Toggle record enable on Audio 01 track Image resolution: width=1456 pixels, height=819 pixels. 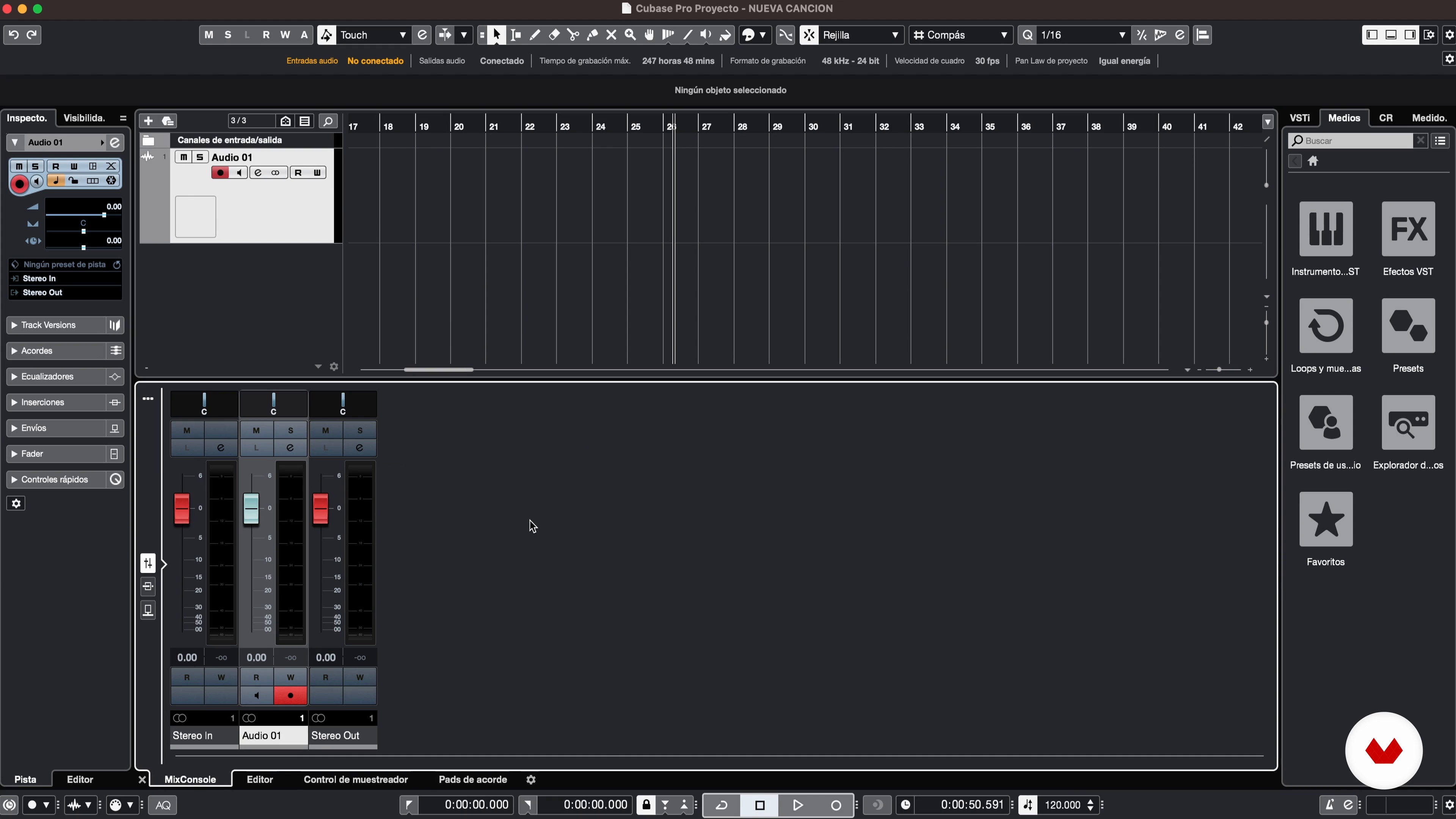point(220,173)
